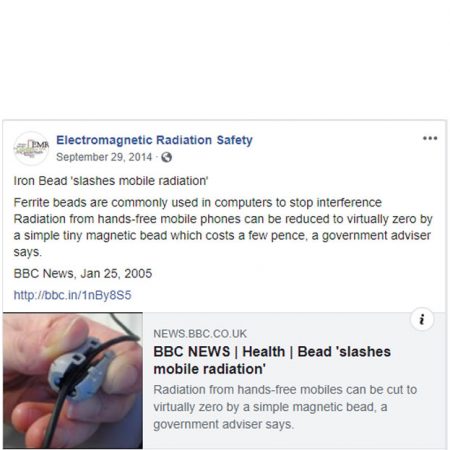Click the 'mobile radiation' second headline line
Image resolution: width=450 pixels, height=450 pixels.
pyautogui.click(x=210, y=369)
